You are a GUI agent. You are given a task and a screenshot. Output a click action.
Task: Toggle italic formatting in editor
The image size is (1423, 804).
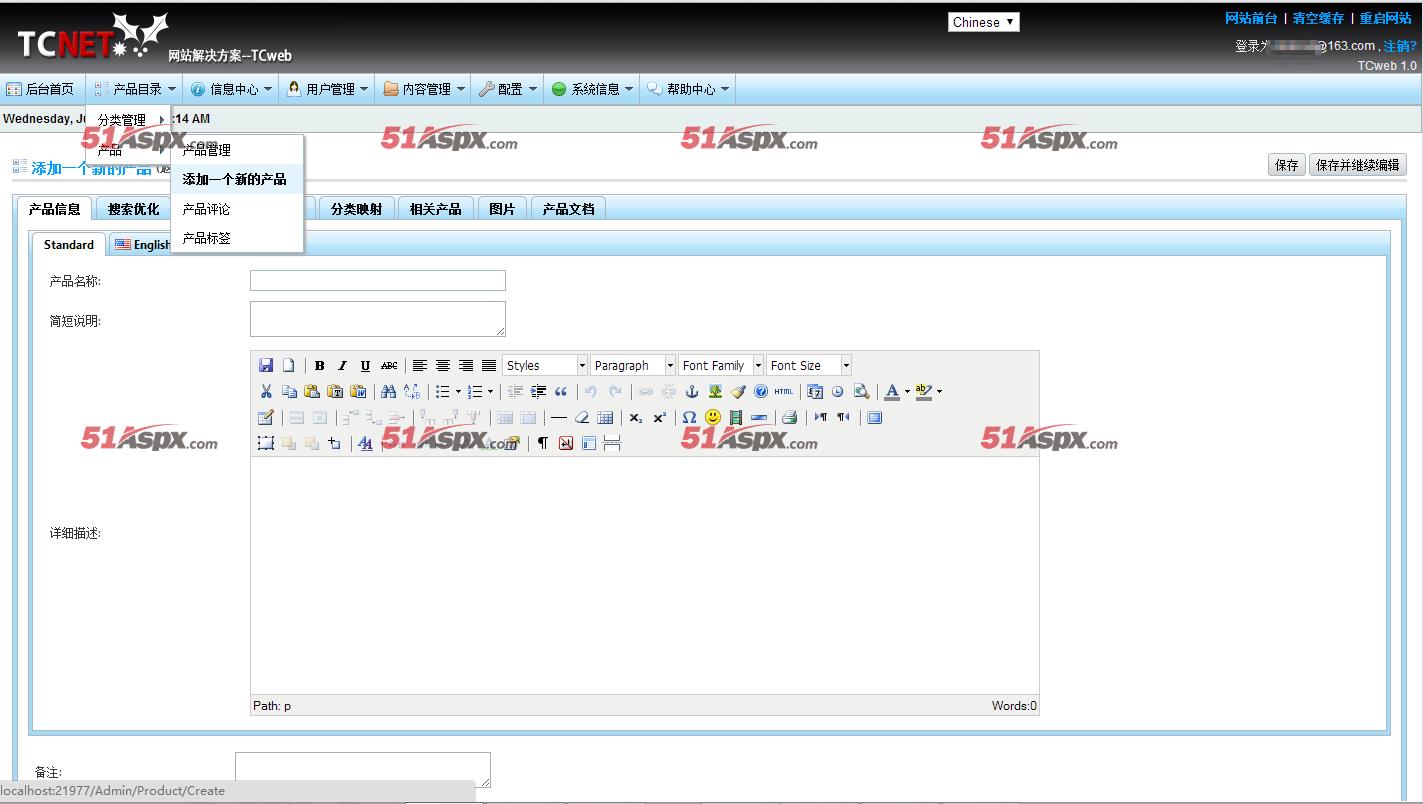coord(342,365)
